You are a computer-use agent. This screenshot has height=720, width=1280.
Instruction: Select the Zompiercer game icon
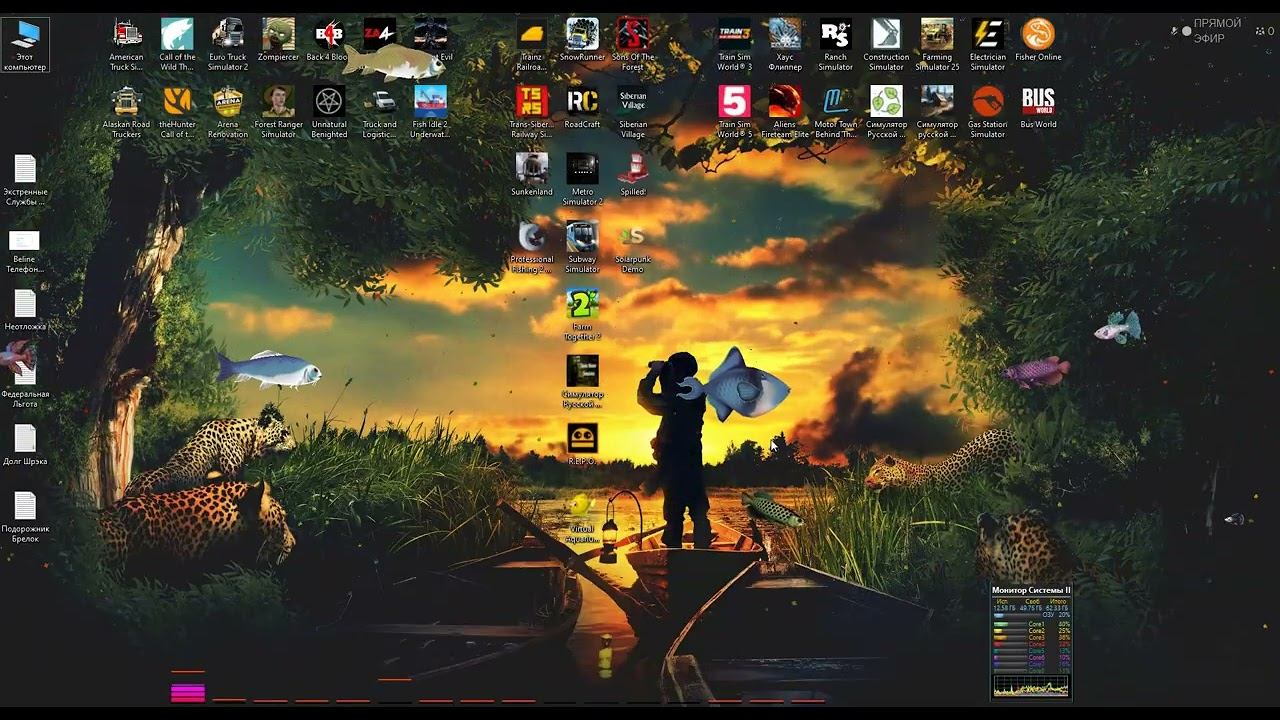pos(278,40)
